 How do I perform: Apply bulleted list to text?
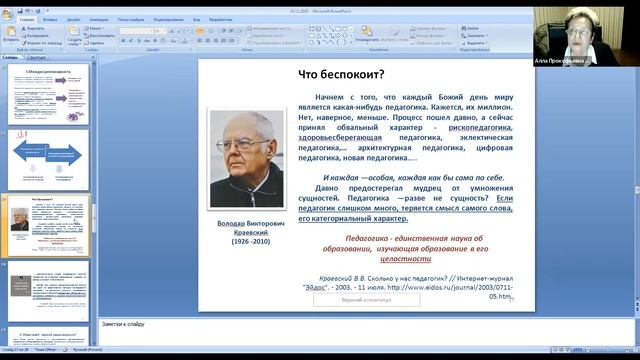pyautogui.click(x=200, y=31)
